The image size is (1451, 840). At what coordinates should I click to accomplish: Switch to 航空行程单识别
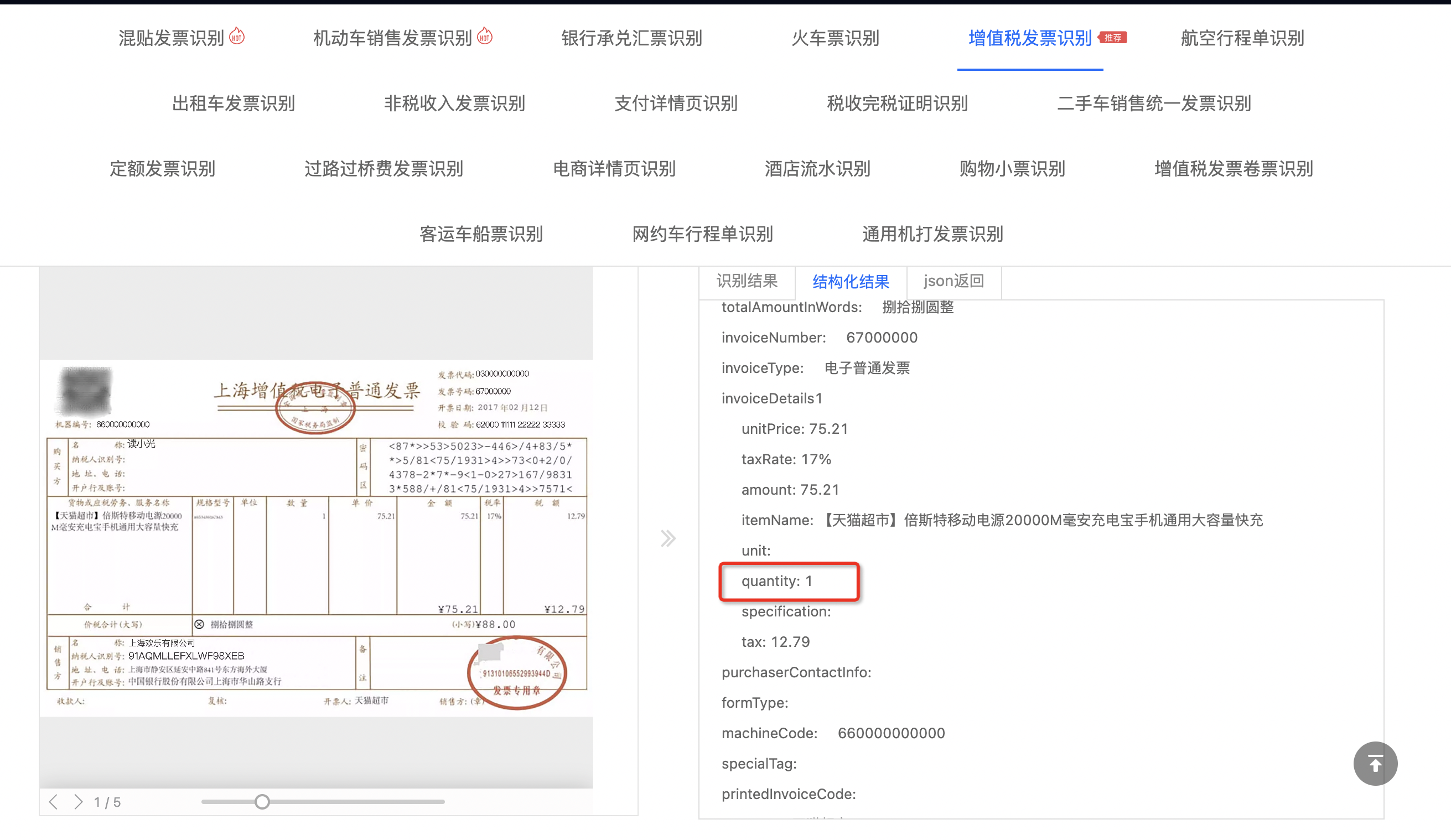(x=1242, y=38)
